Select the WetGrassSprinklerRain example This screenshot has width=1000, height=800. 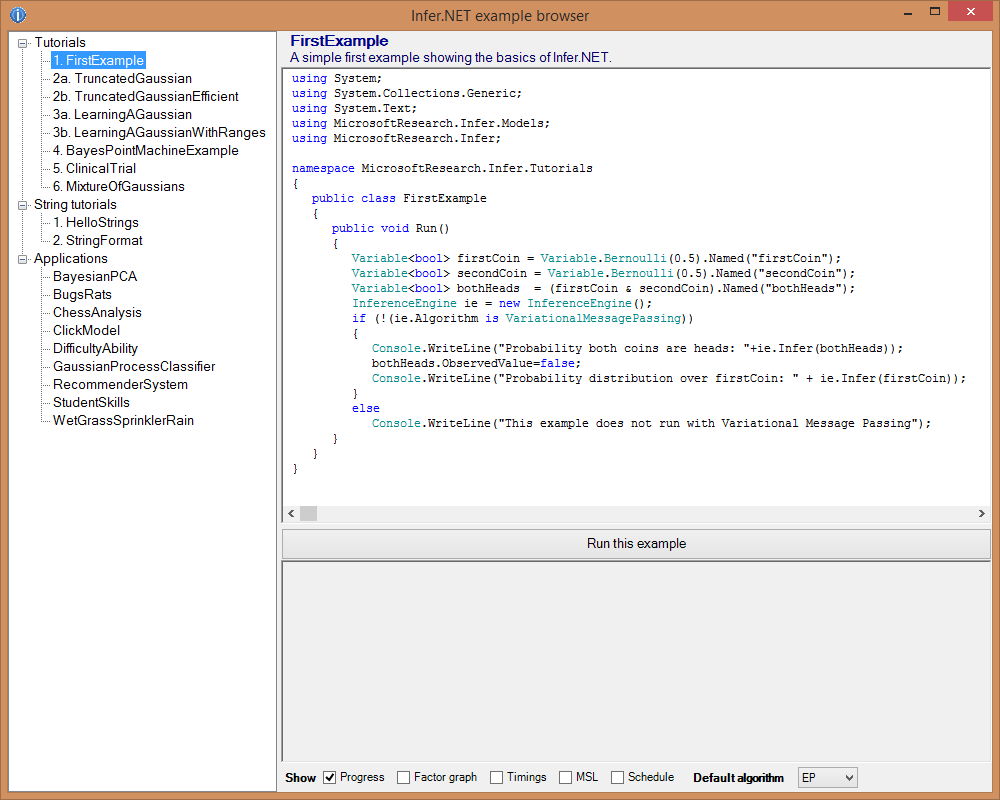tap(123, 420)
